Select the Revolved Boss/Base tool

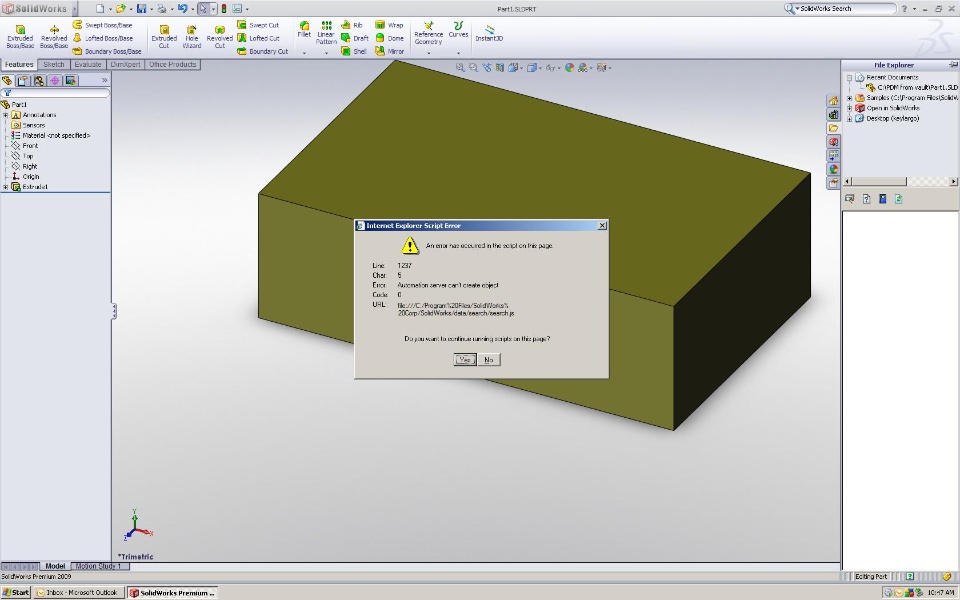tap(54, 37)
